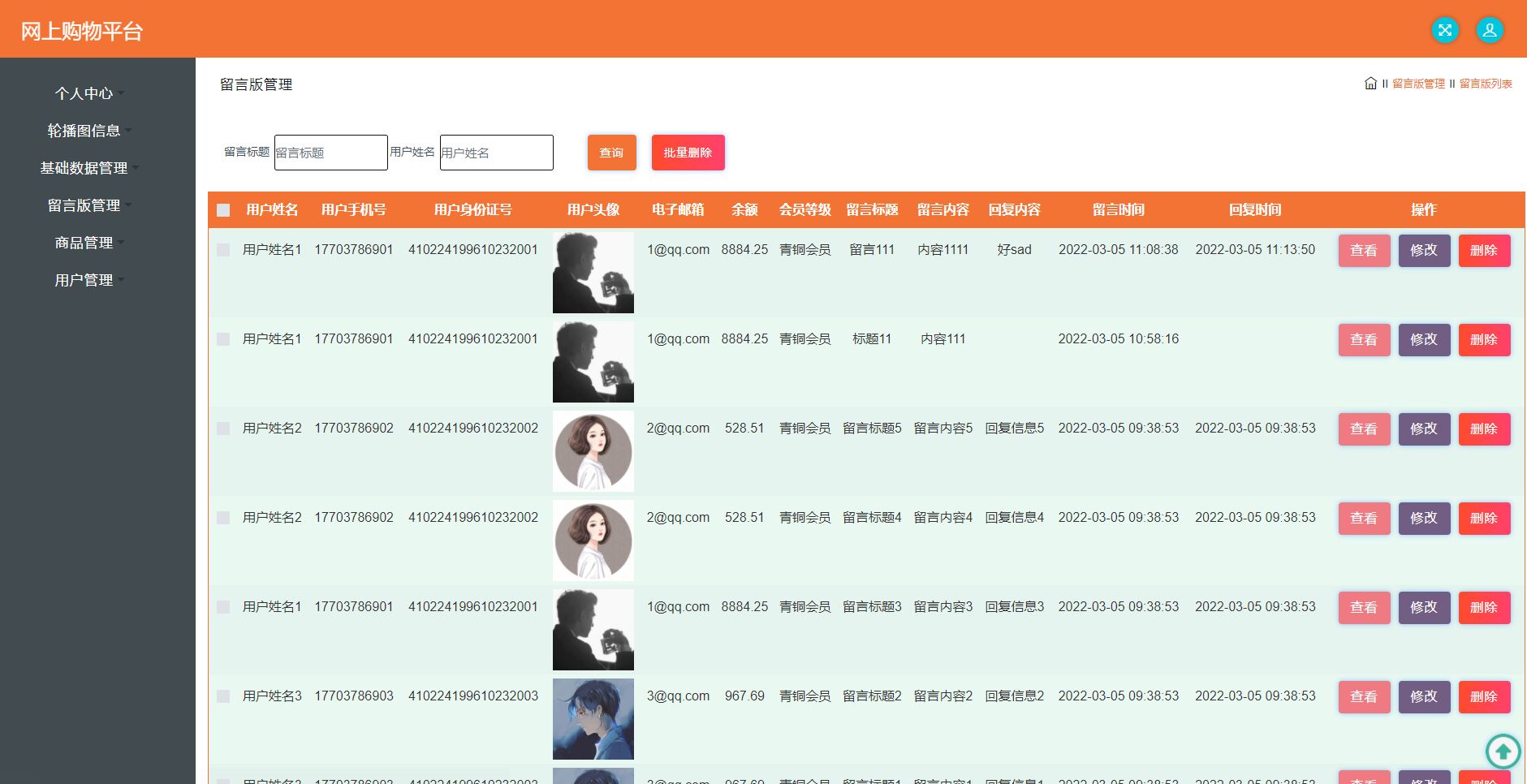Image resolution: width=1527 pixels, height=784 pixels.
Task: Click the 会员等级 column header
Action: click(x=805, y=209)
